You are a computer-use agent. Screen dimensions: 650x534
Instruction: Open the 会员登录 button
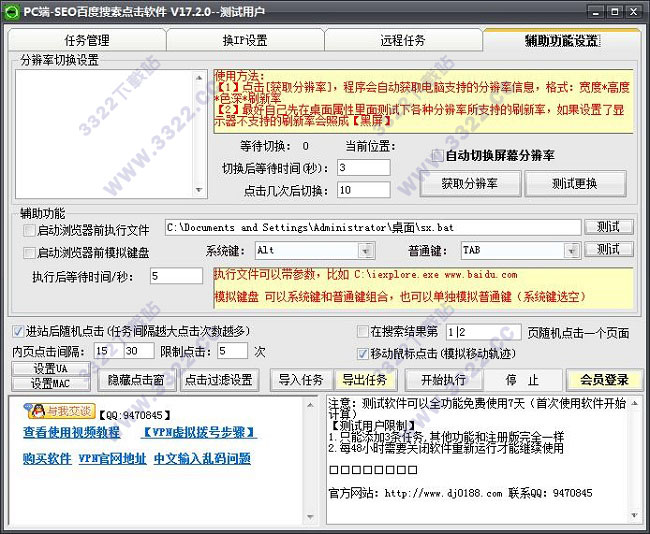coord(604,380)
